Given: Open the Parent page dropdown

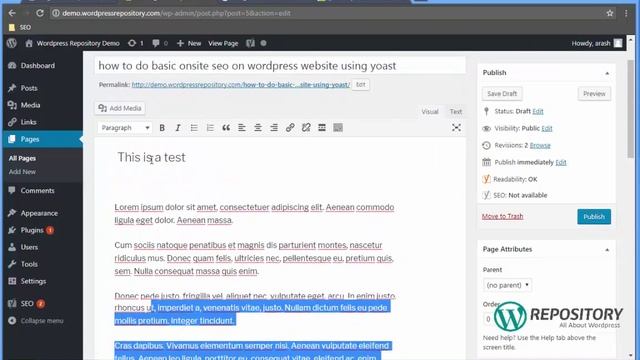Looking at the screenshot, I should coord(507,285).
